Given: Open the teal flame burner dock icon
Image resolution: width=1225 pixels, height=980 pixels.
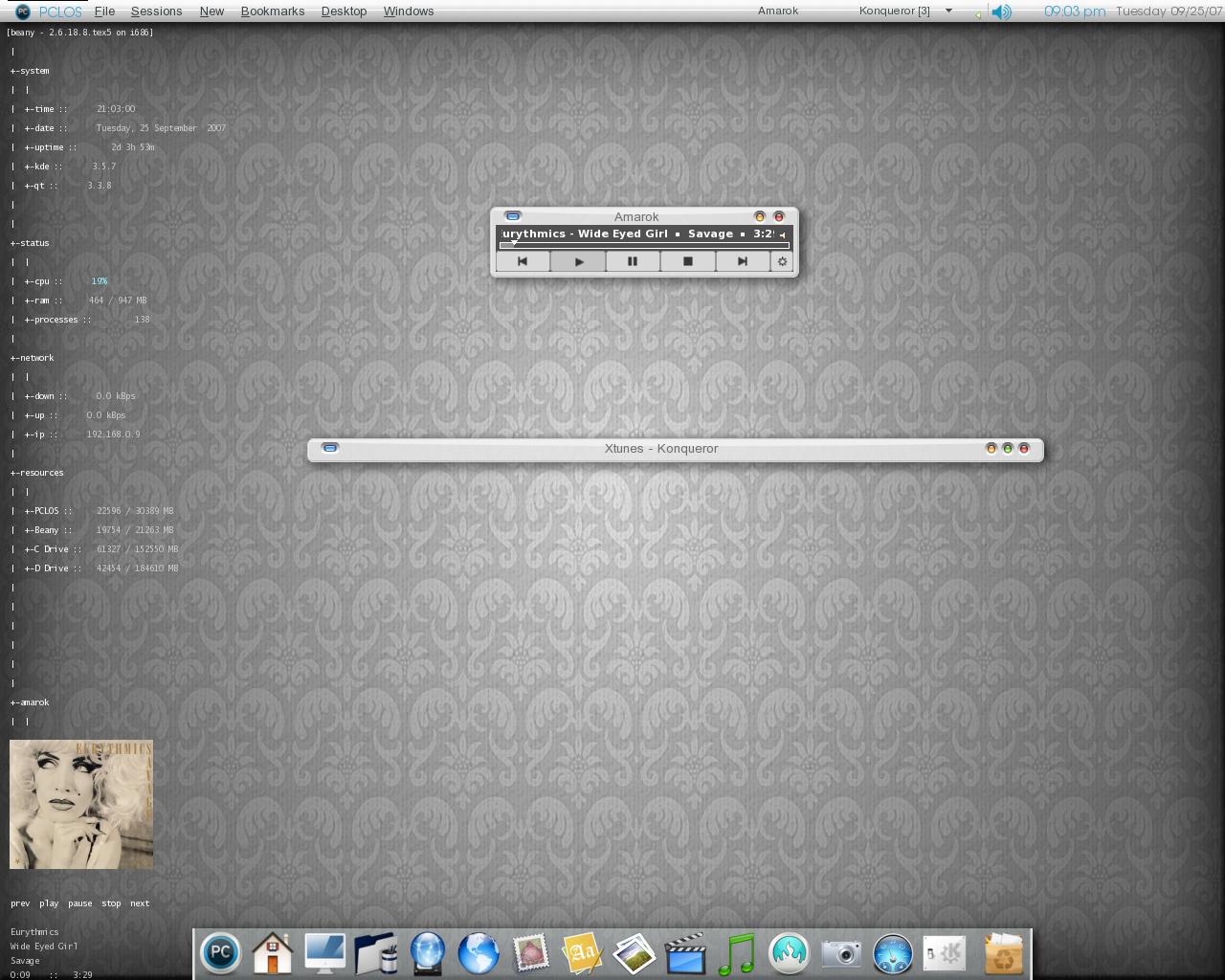Looking at the screenshot, I should 790,953.
